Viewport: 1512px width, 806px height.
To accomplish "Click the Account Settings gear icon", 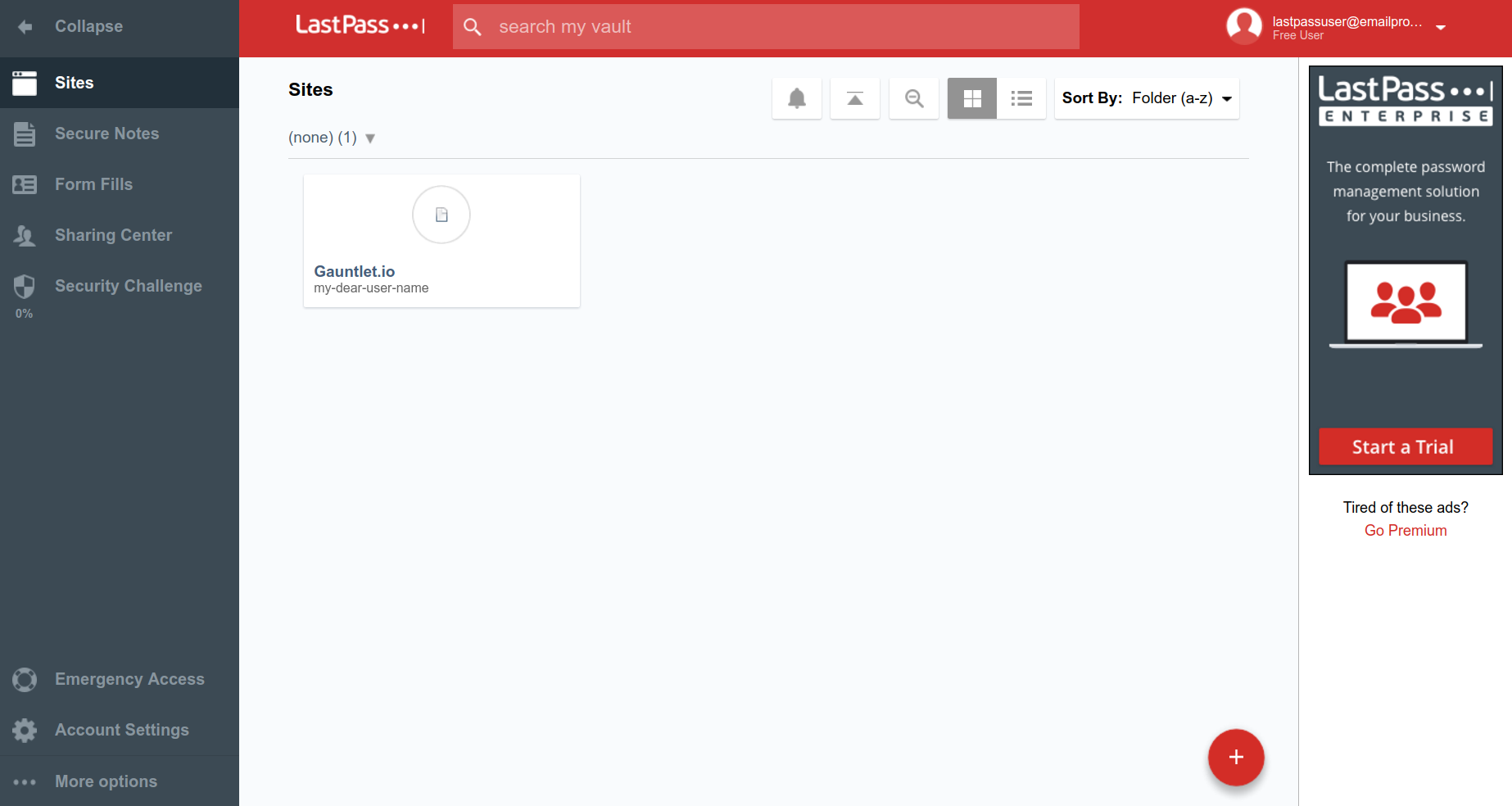I will [25, 731].
